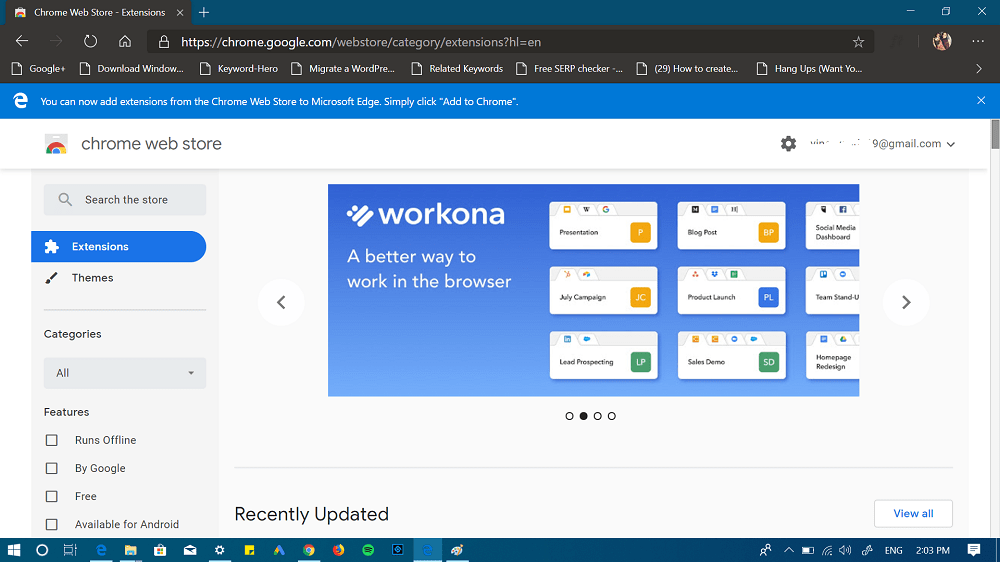The height and width of the screenshot is (562, 1000).
Task: Check the Available for Android filter
Action: tap(52, 524)
